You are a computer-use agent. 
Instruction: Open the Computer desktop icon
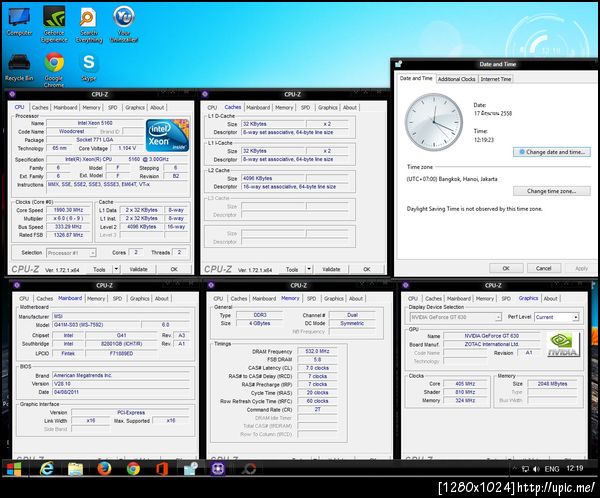tap(19, 22)
